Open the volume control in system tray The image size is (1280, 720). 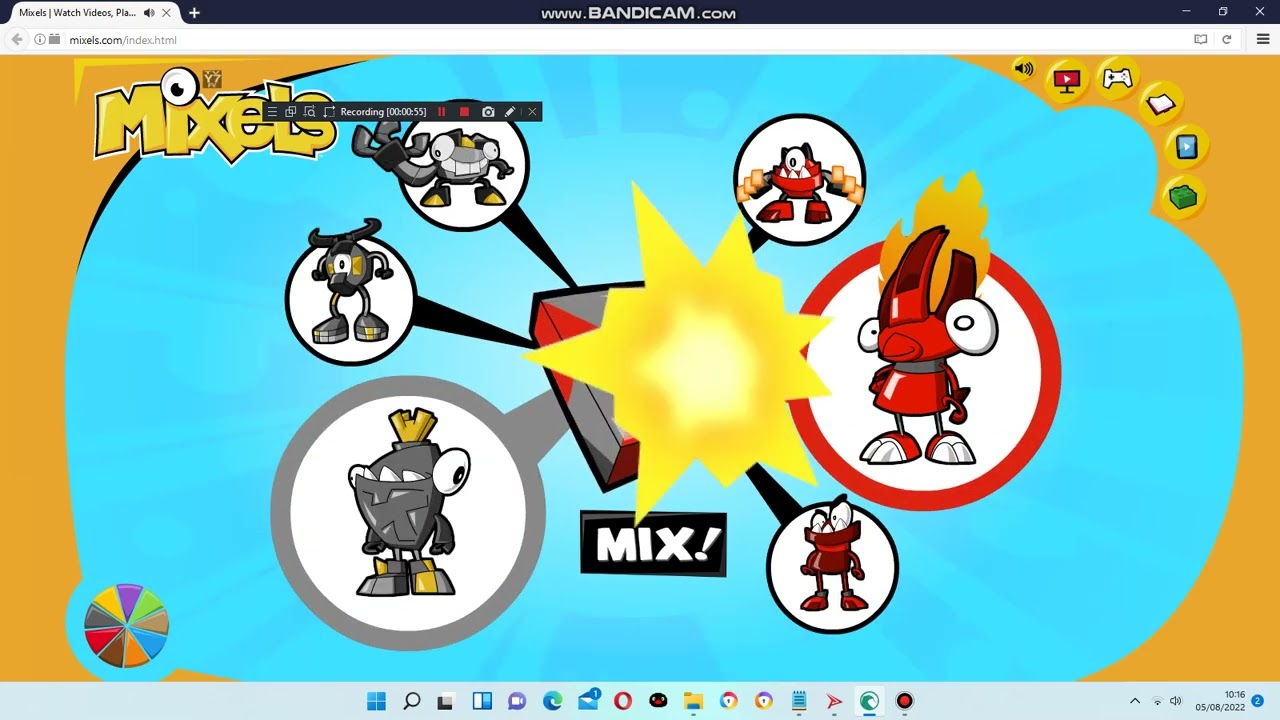coord(1176,701)
